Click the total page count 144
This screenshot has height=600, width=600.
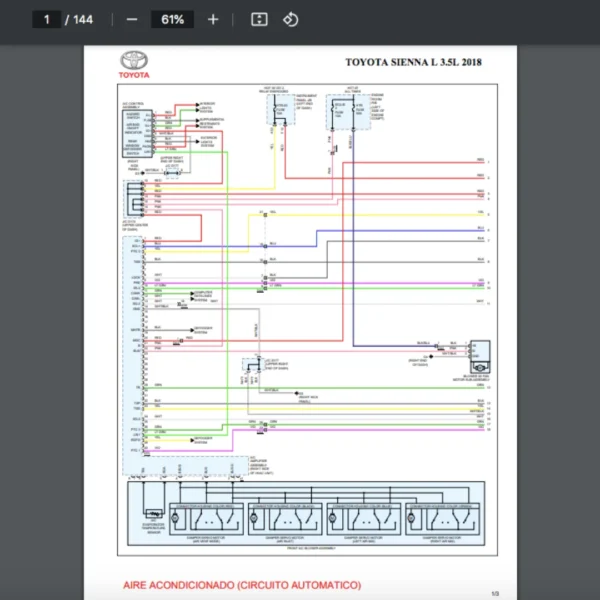(x=82, y=20)
